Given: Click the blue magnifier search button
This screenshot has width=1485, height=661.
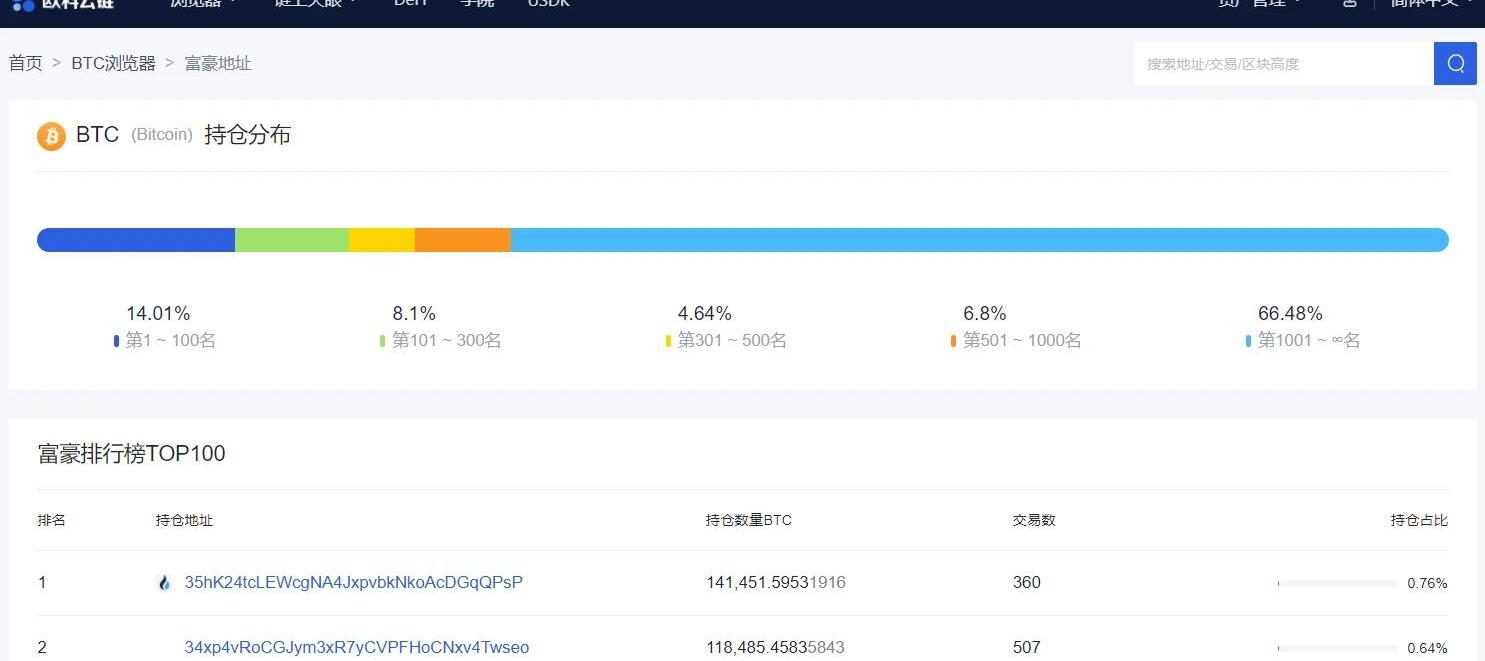Looking at the screenshot, I should [1455, 64].
